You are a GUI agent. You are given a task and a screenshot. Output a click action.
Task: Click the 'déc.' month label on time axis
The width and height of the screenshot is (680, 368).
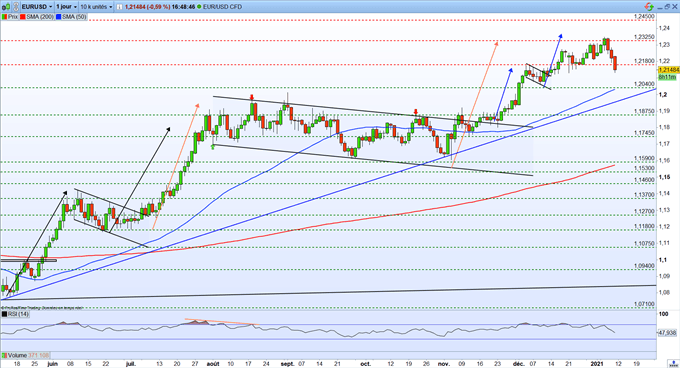click(518, 364)
